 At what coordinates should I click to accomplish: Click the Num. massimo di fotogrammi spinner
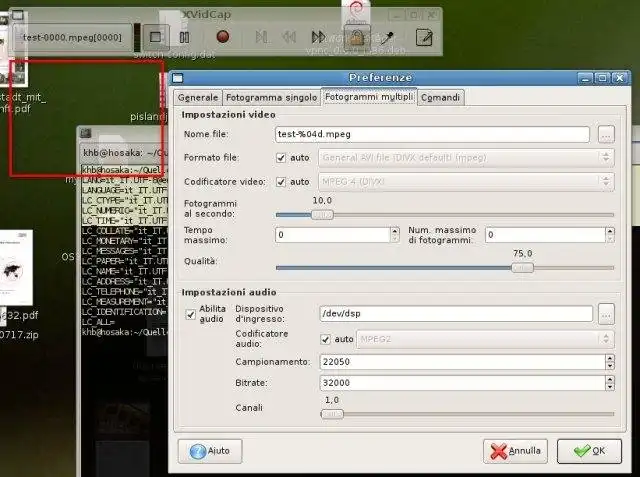point(610,235)
